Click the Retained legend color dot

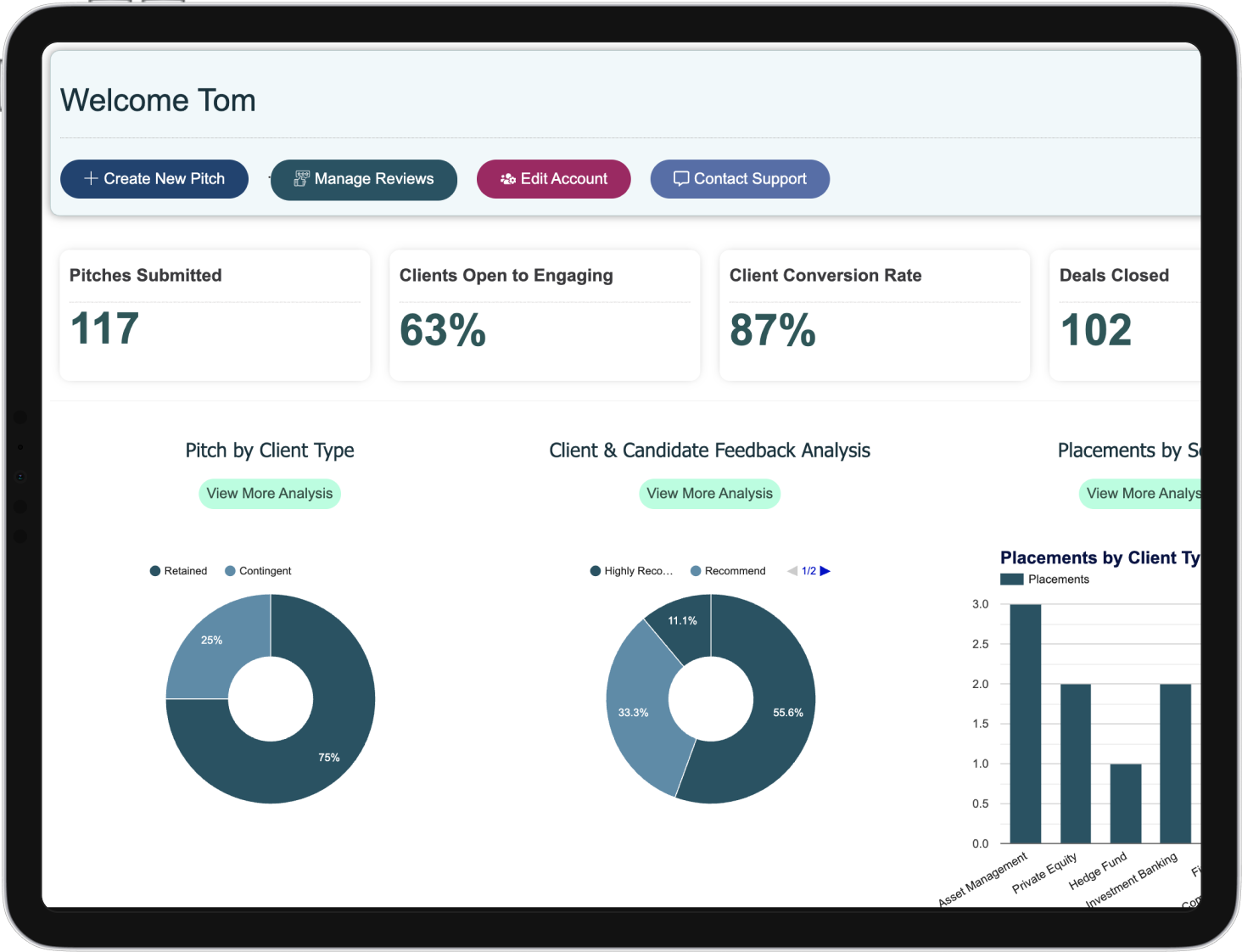click(x=154, y=570)
